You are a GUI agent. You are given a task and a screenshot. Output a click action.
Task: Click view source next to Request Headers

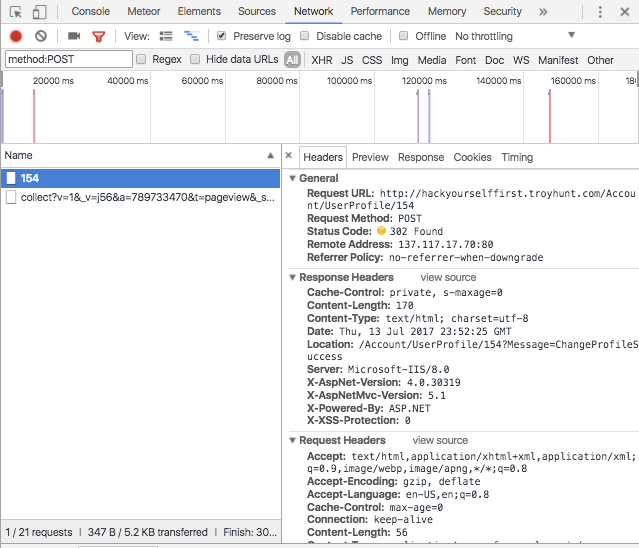click(x=440, y=440)
